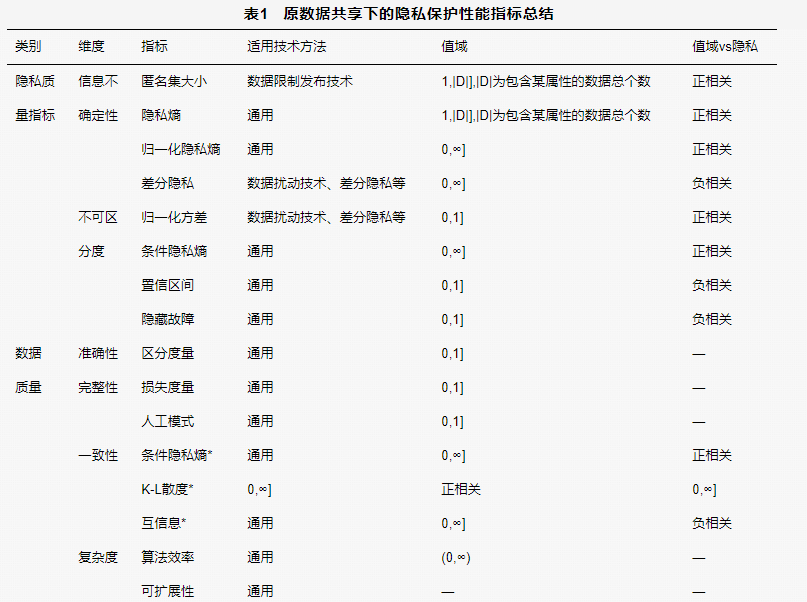Click the table title 表1 原数据共享下的隐私保护性能指标总结
The height and width of the screenshot is (602, 807).
click(x=403, y=14)
